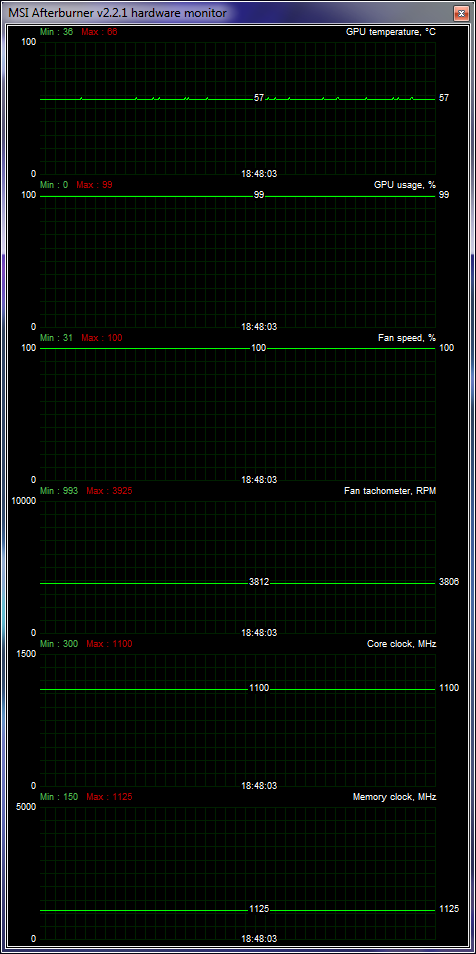The image size is (476, 954).
Task: Click the Min 300 core clock reading
Action: coord(58,644)
